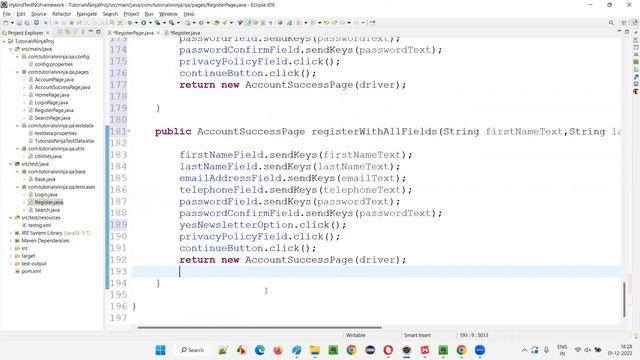
Task: Click the Save All toolbar icon
Action: pyautogui.click(x=27, y=23)
